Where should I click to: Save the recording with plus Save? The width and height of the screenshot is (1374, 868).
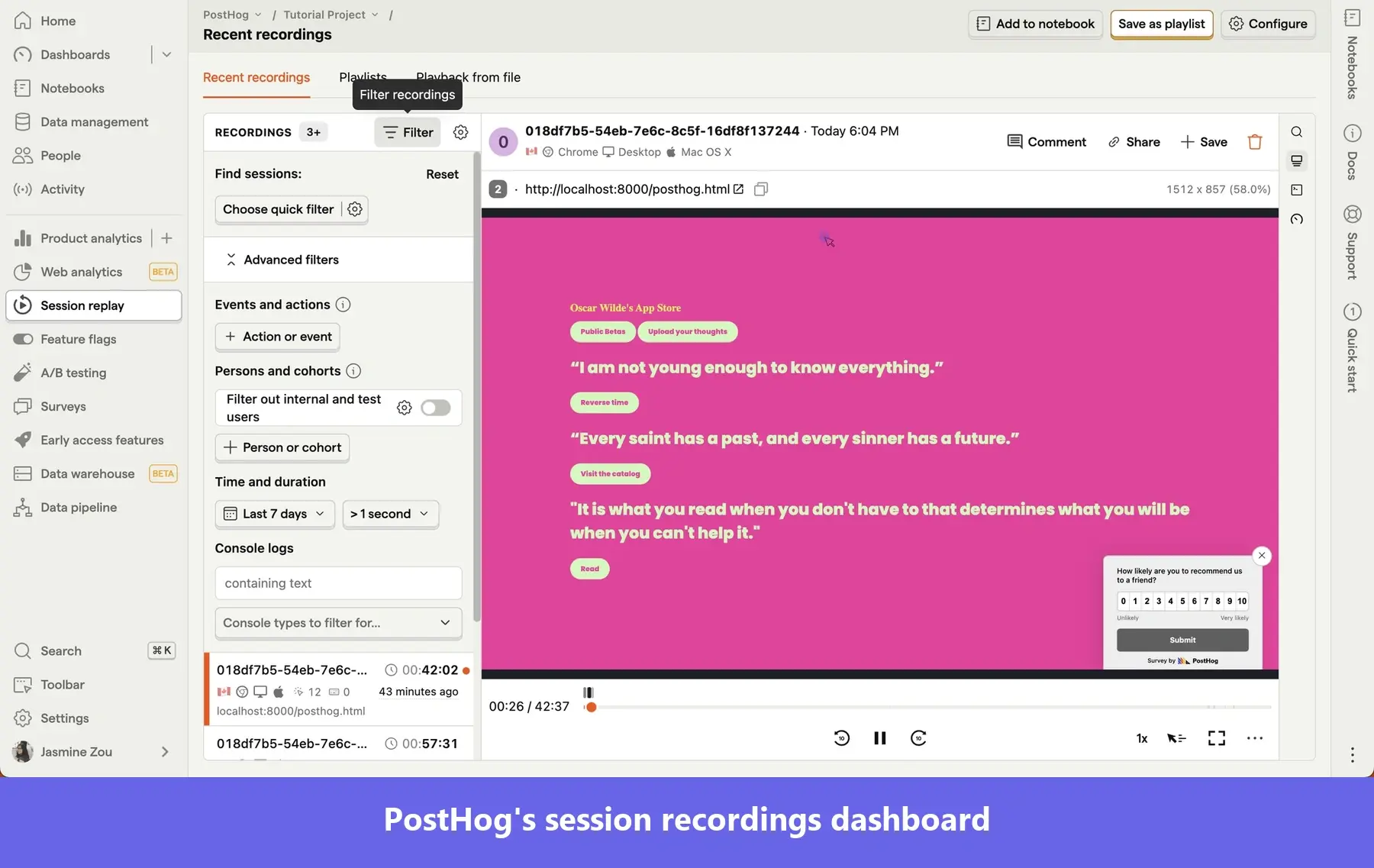point(1204,142)
